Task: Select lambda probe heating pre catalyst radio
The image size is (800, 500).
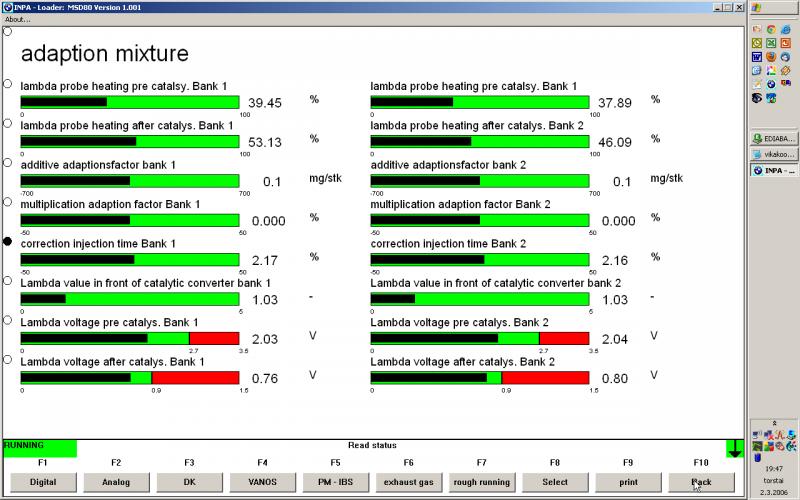Action: (x=8, y=84)
